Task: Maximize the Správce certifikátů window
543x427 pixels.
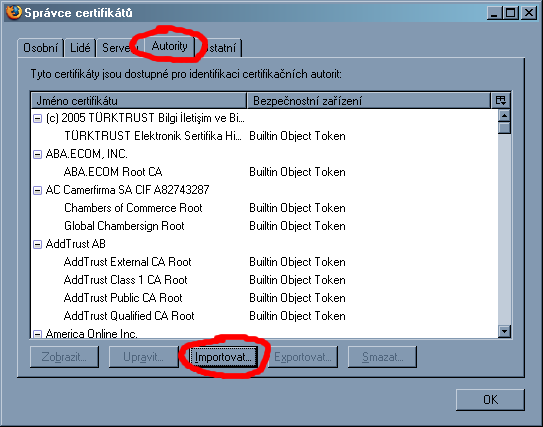Action: (510, 13)
